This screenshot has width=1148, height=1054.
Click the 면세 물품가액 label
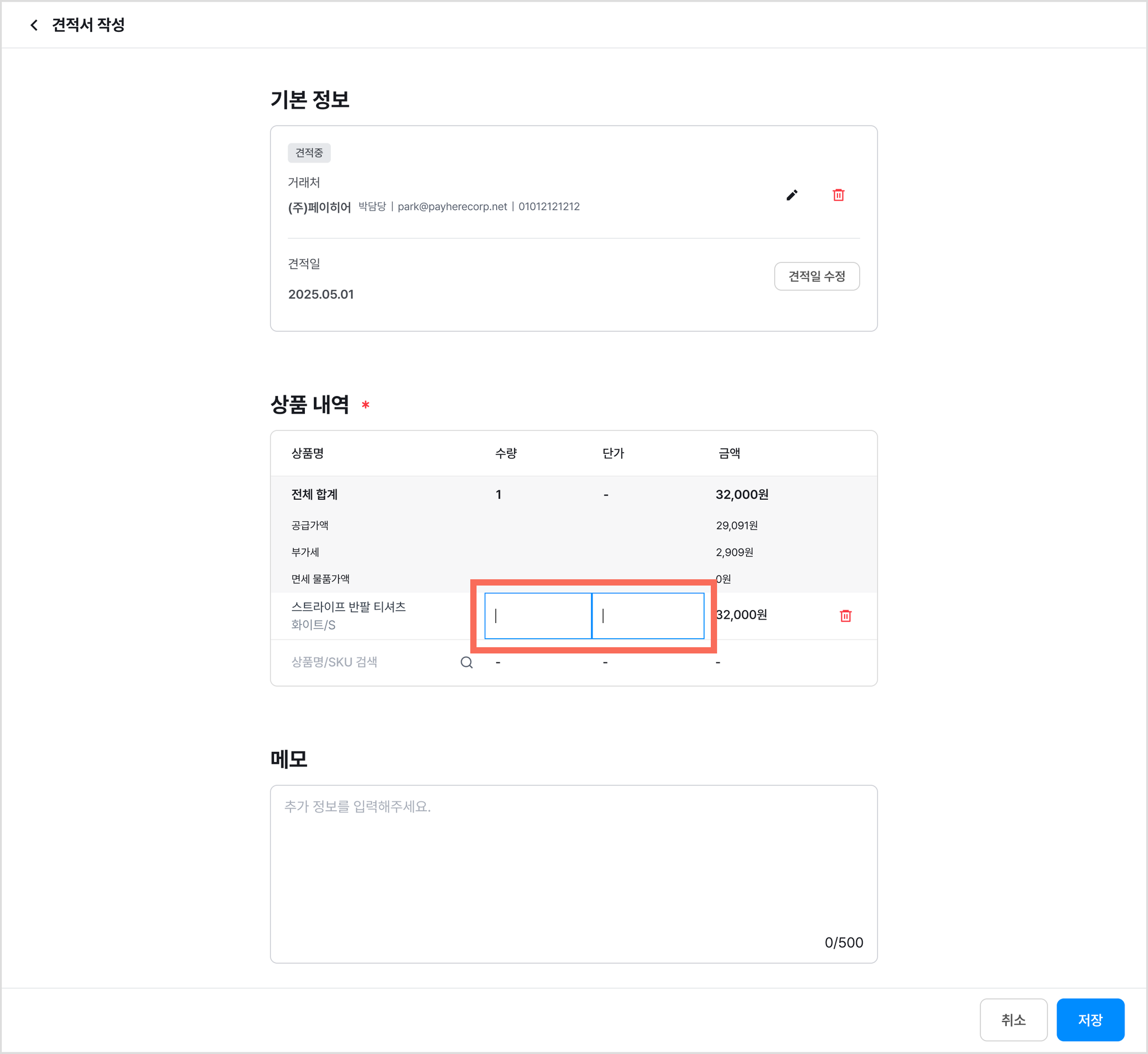tap(321, 579)
